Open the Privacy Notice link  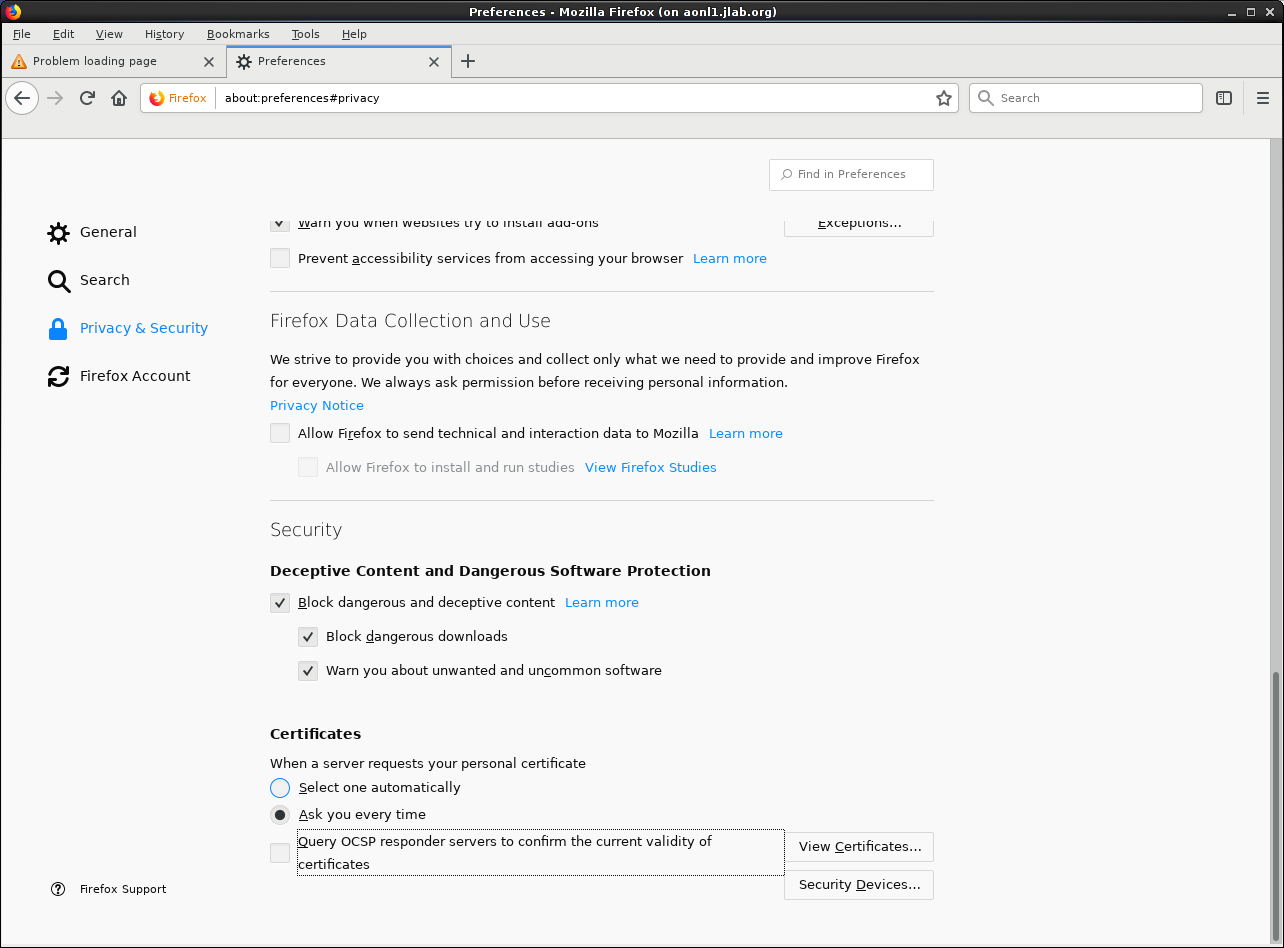[317, 406]
